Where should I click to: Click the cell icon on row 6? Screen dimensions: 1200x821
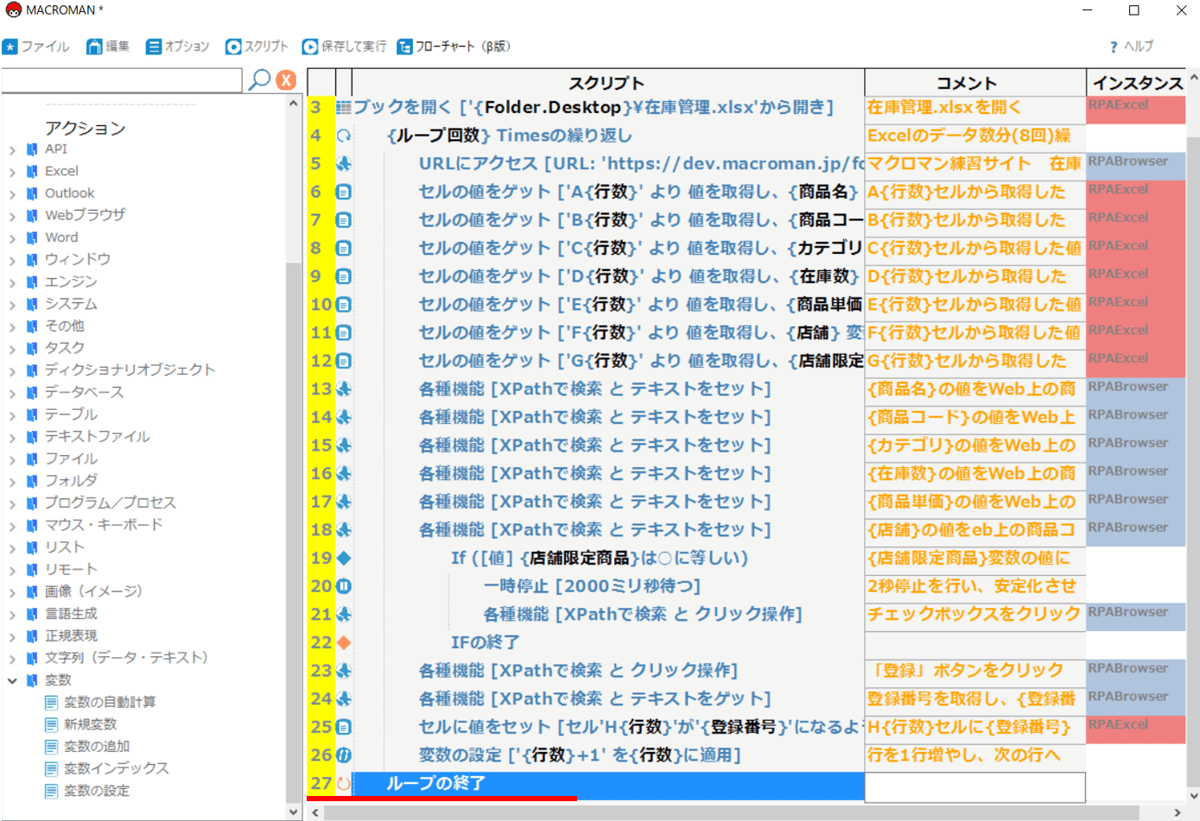coord(344,192)
